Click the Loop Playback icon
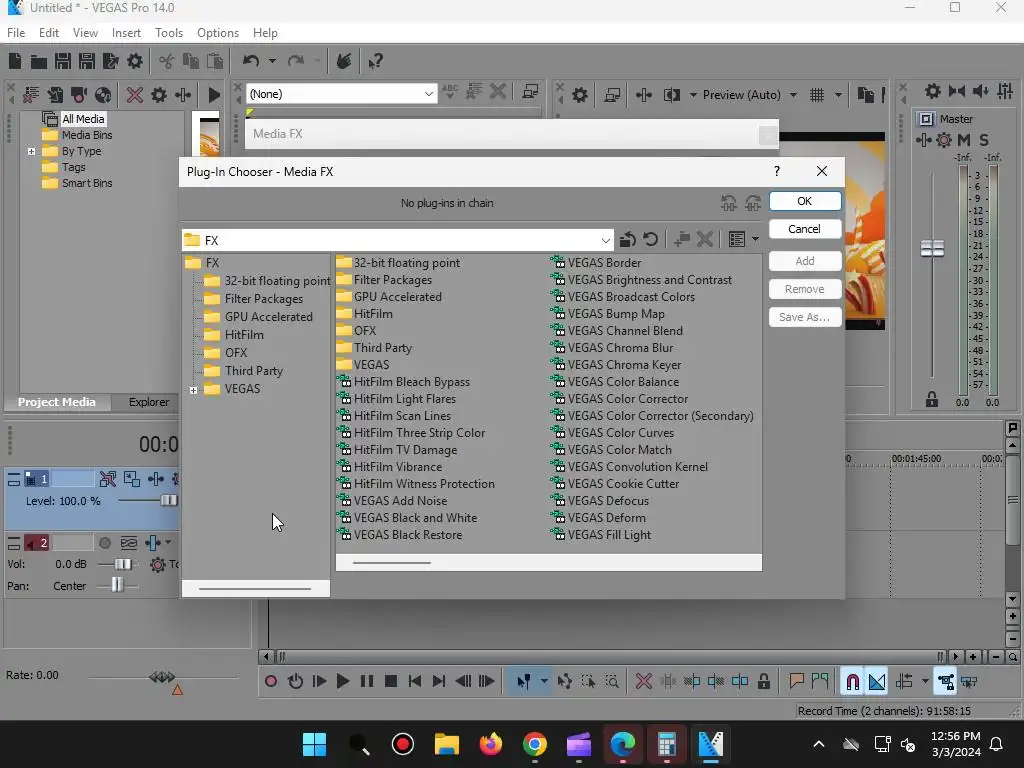1024x768 pixels. 295,682
